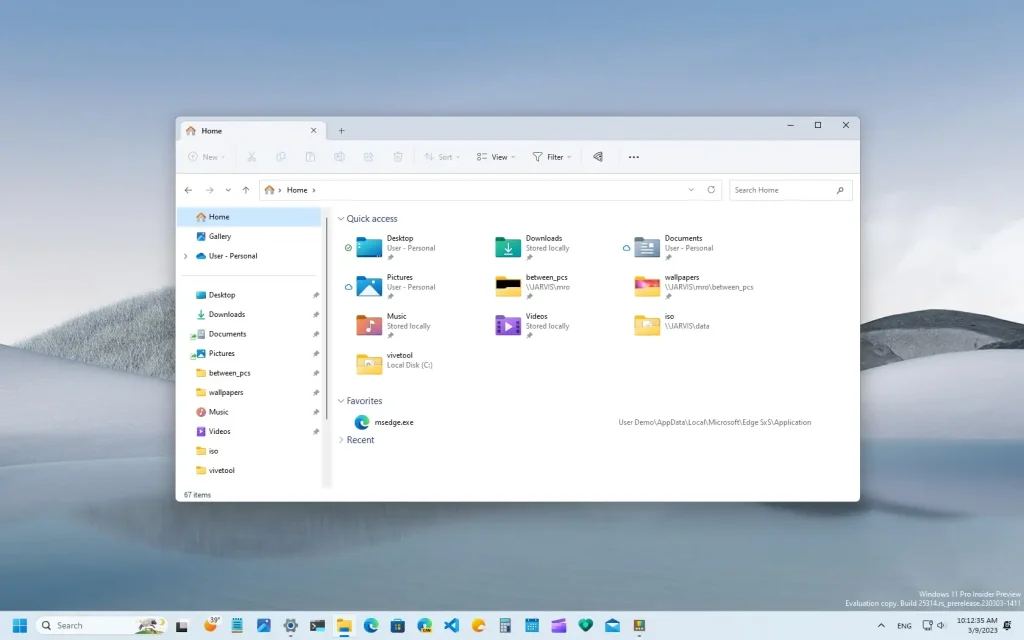Screen dimensions: 1024x640
Task: Close the Home tab
Action: [x=313, y=131]
